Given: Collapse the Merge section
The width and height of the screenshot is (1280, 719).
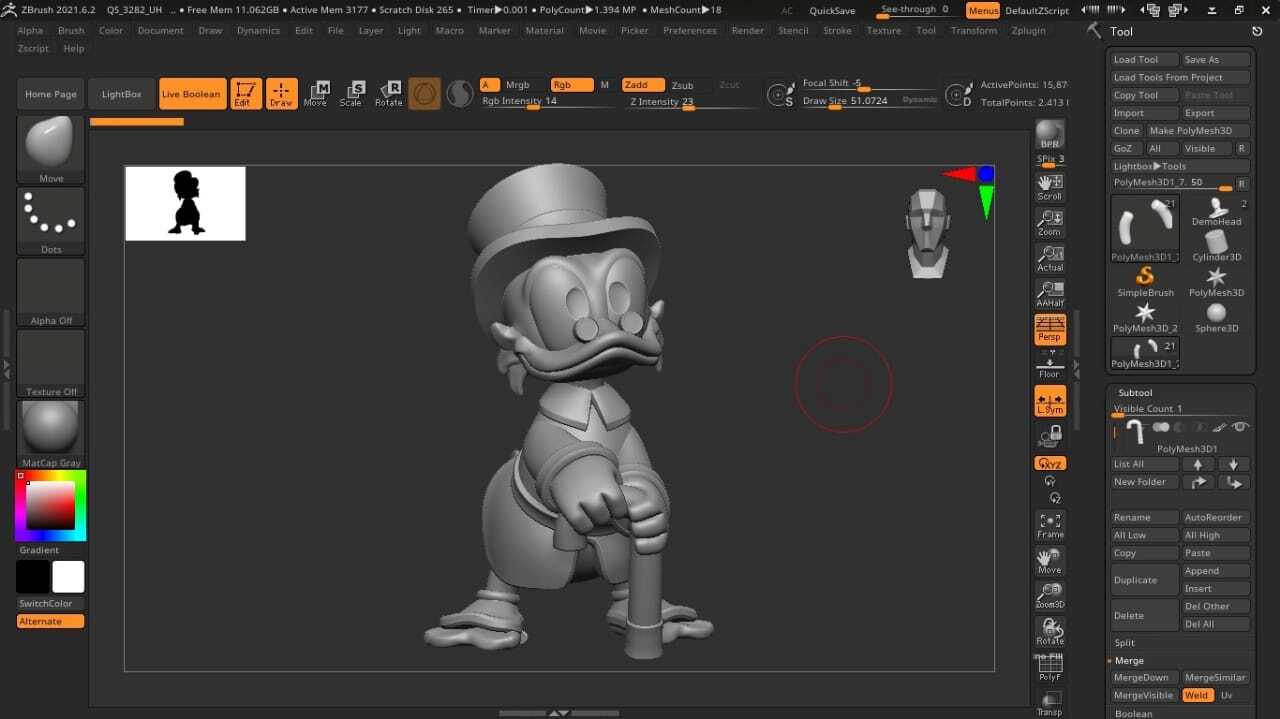Looking at the screenshot, I should (x=1129, y=661).
